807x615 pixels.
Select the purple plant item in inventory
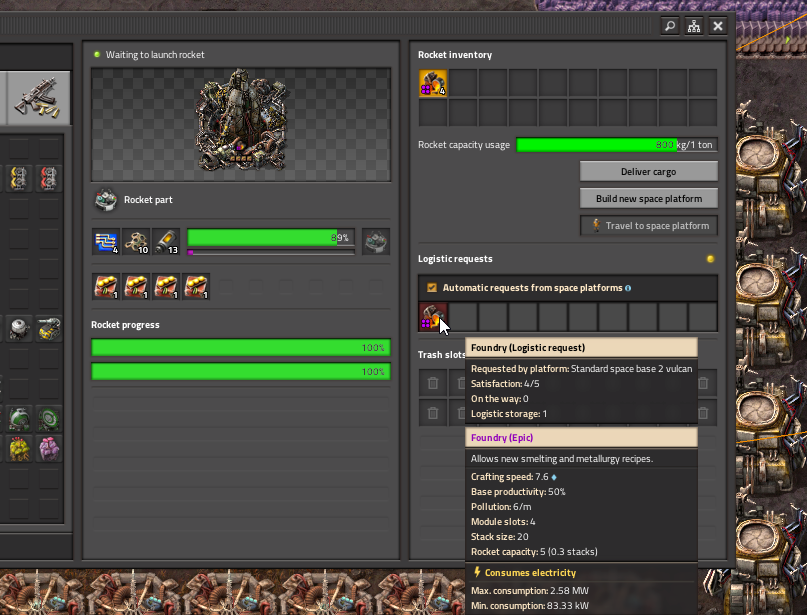(x=49, y=449)
